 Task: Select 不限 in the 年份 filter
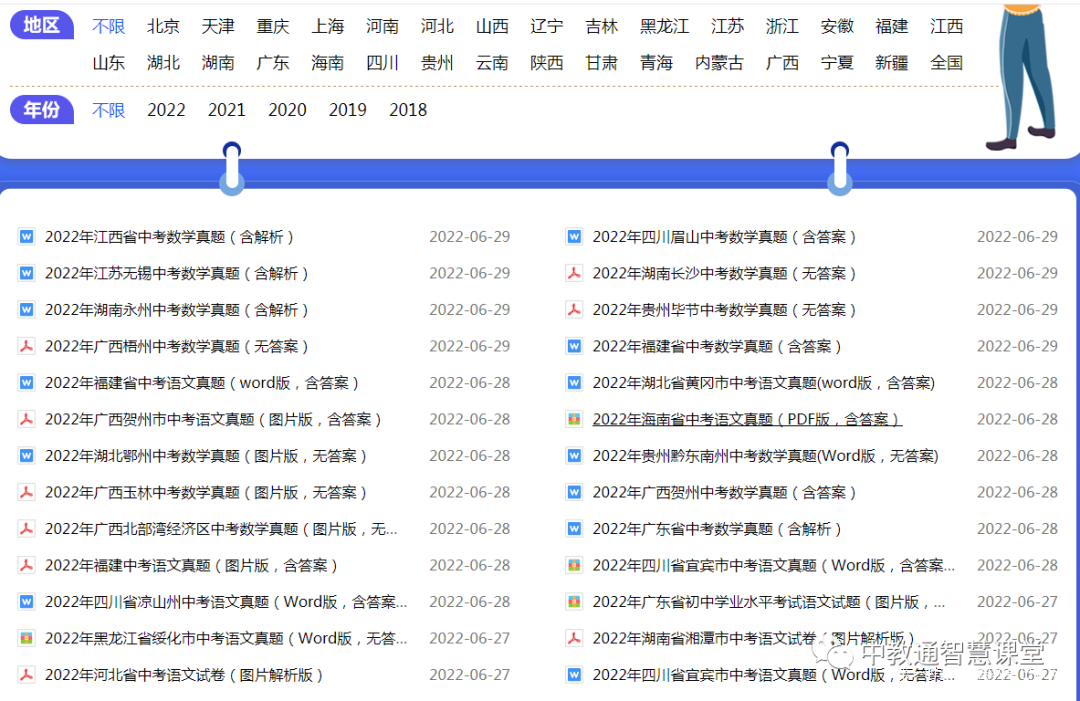pos(109,110)
